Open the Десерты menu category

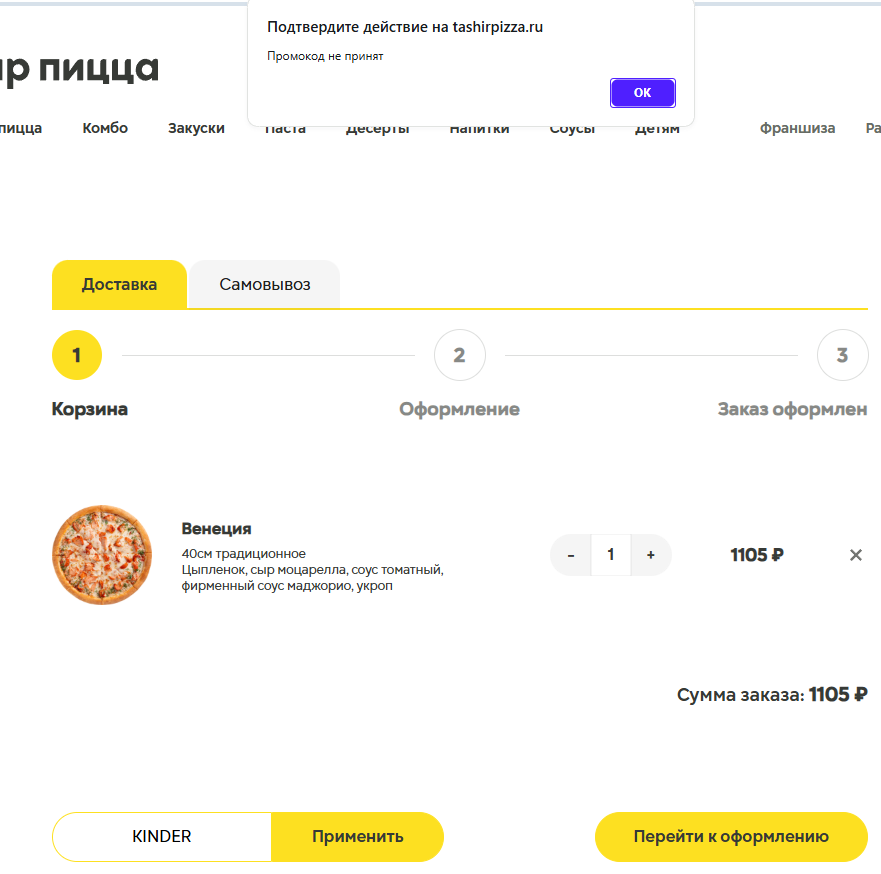point(377,131)
